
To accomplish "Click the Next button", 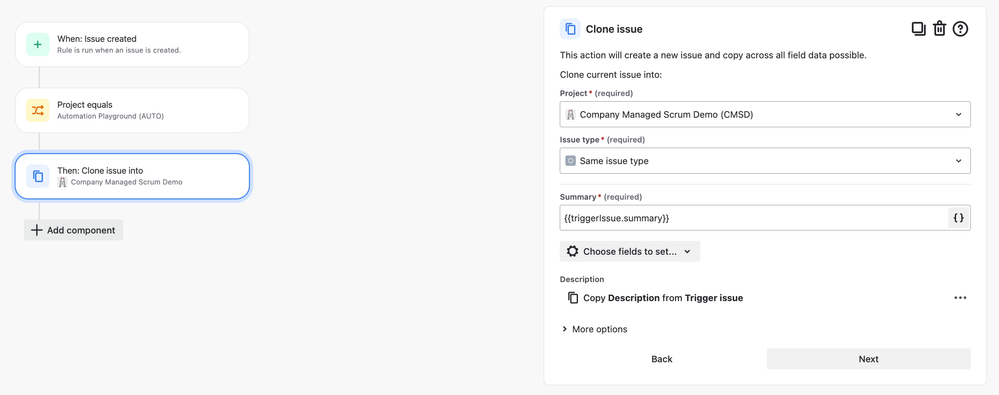I will (868, 359).
